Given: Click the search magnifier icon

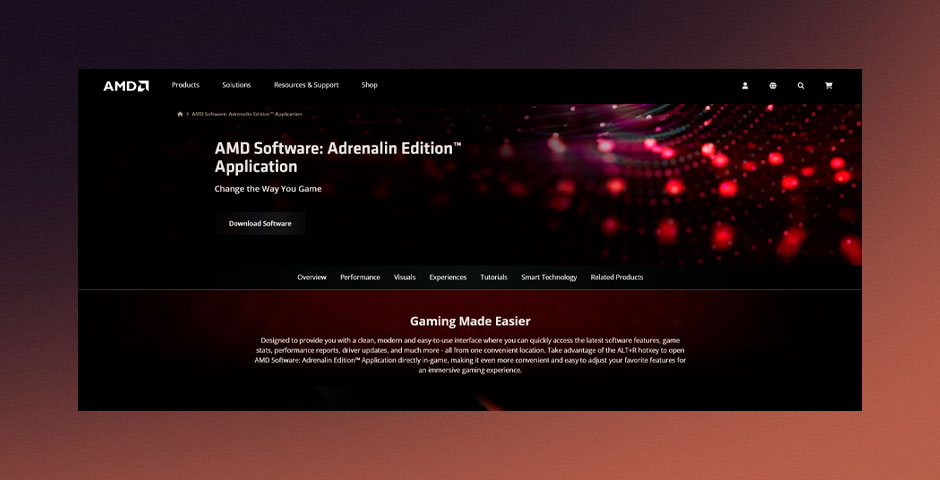Looking at the screenshot, I should pos(801,86).
